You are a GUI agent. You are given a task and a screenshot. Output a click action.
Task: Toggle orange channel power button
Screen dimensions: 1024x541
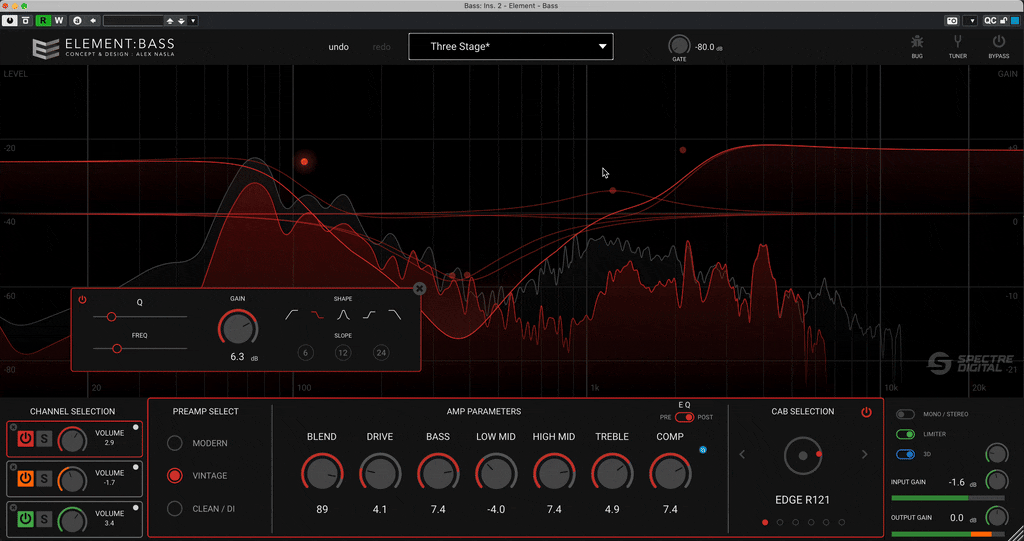click(25, 478)
